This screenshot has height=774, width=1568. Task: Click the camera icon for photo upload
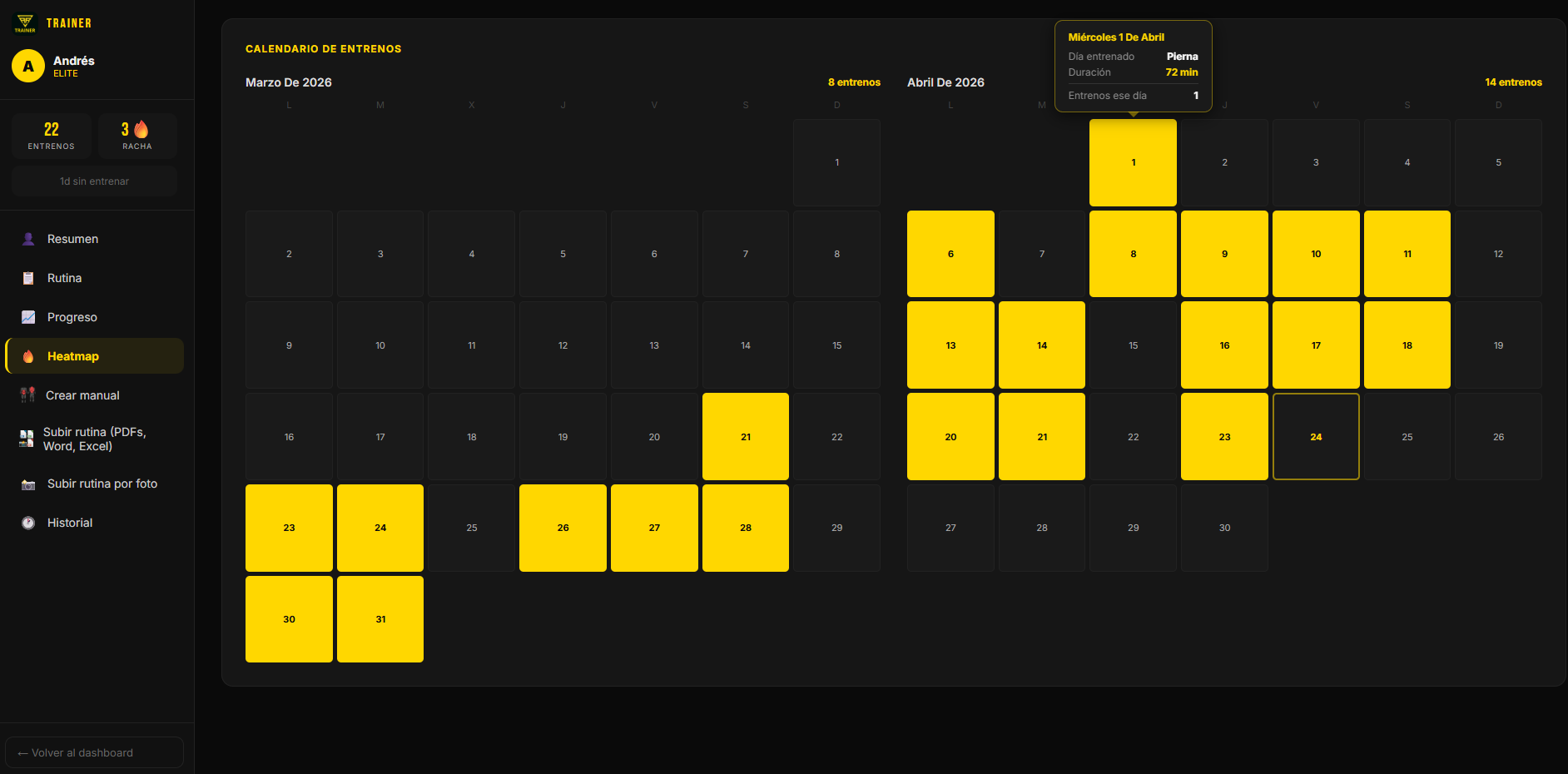click(x=28, y=484)
